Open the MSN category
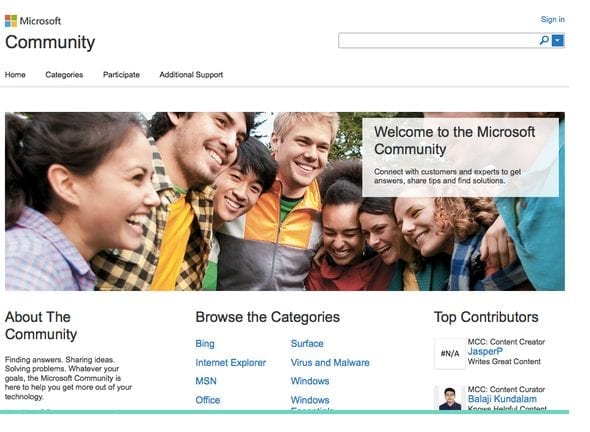Image resolution: width=590 pixels, height=432 pixels. (206, 381)
